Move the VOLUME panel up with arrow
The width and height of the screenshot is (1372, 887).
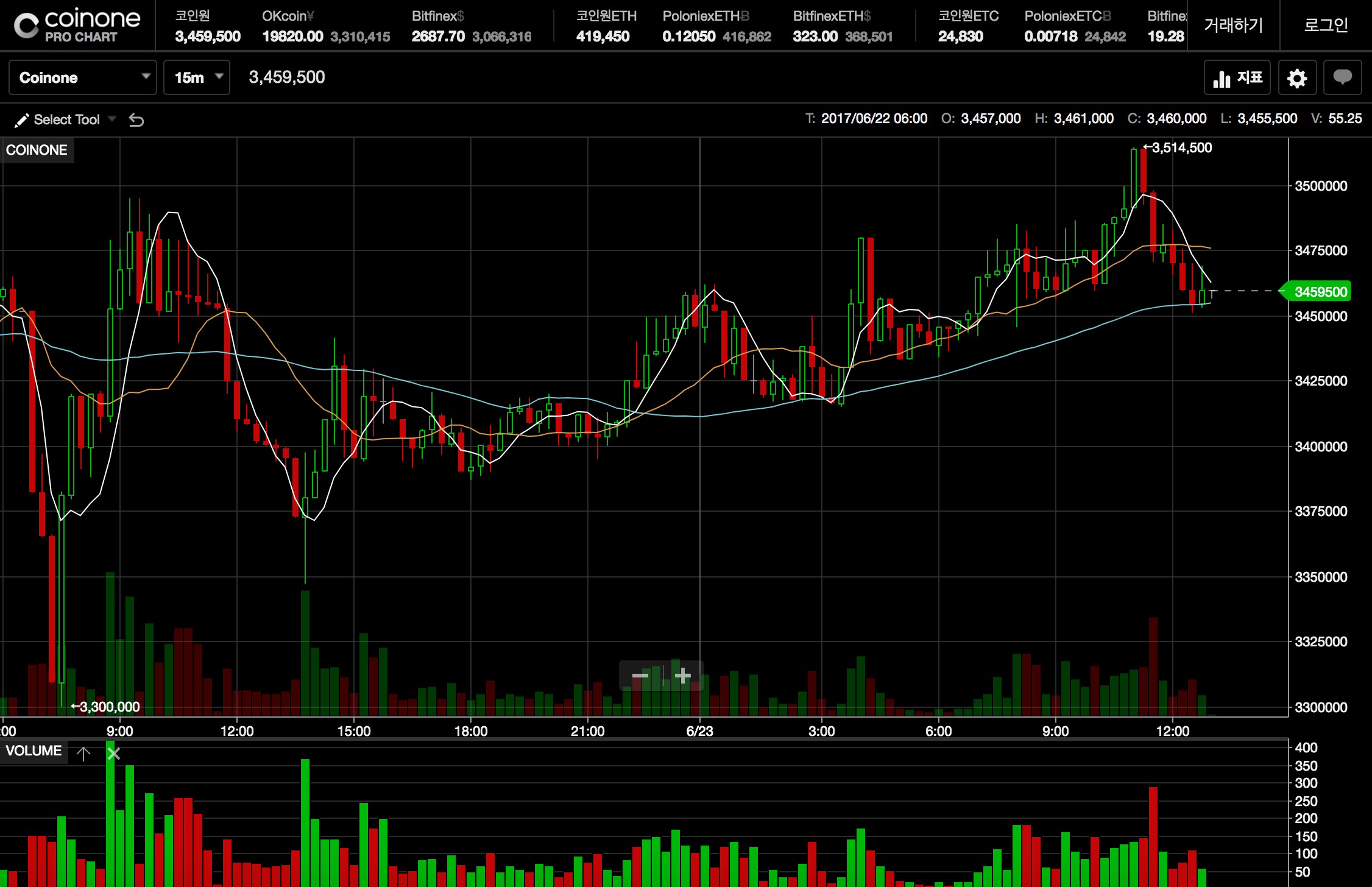click(83, 754)
